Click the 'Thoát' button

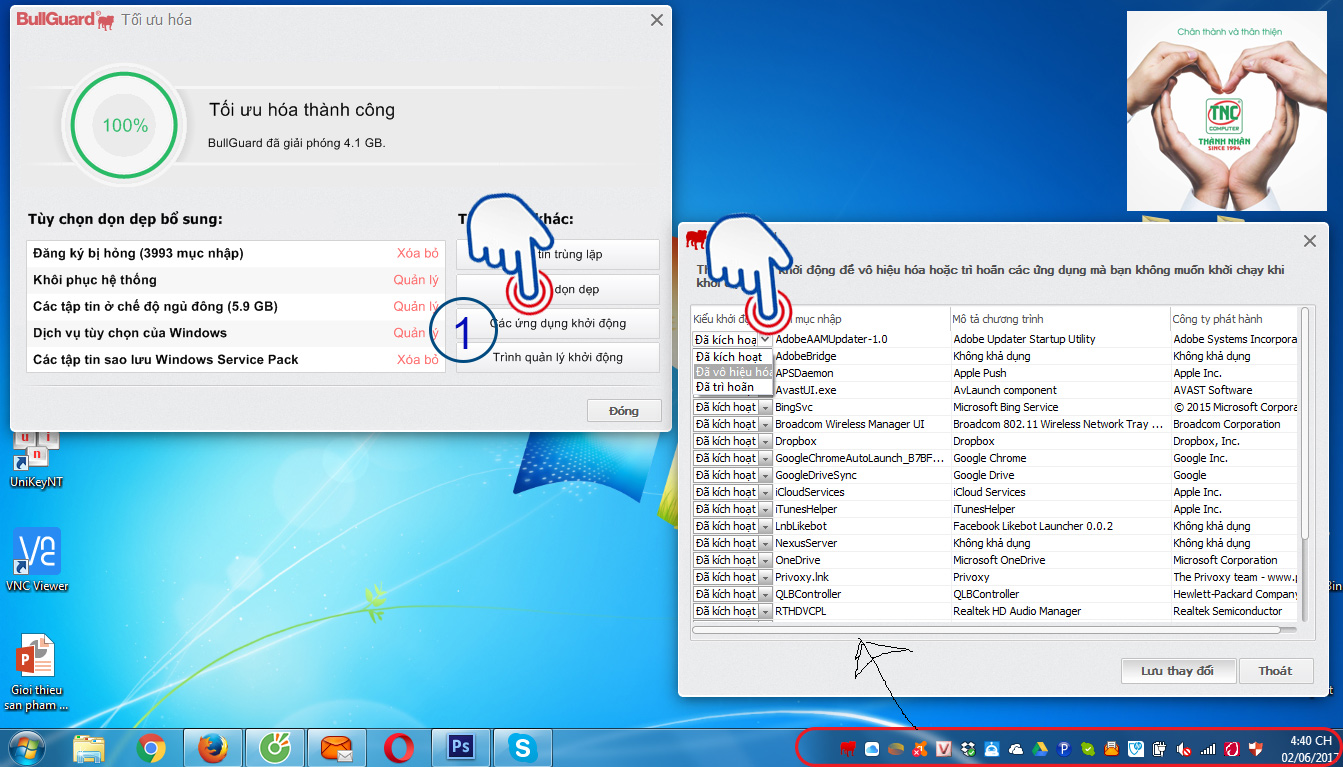[1275, 671]
